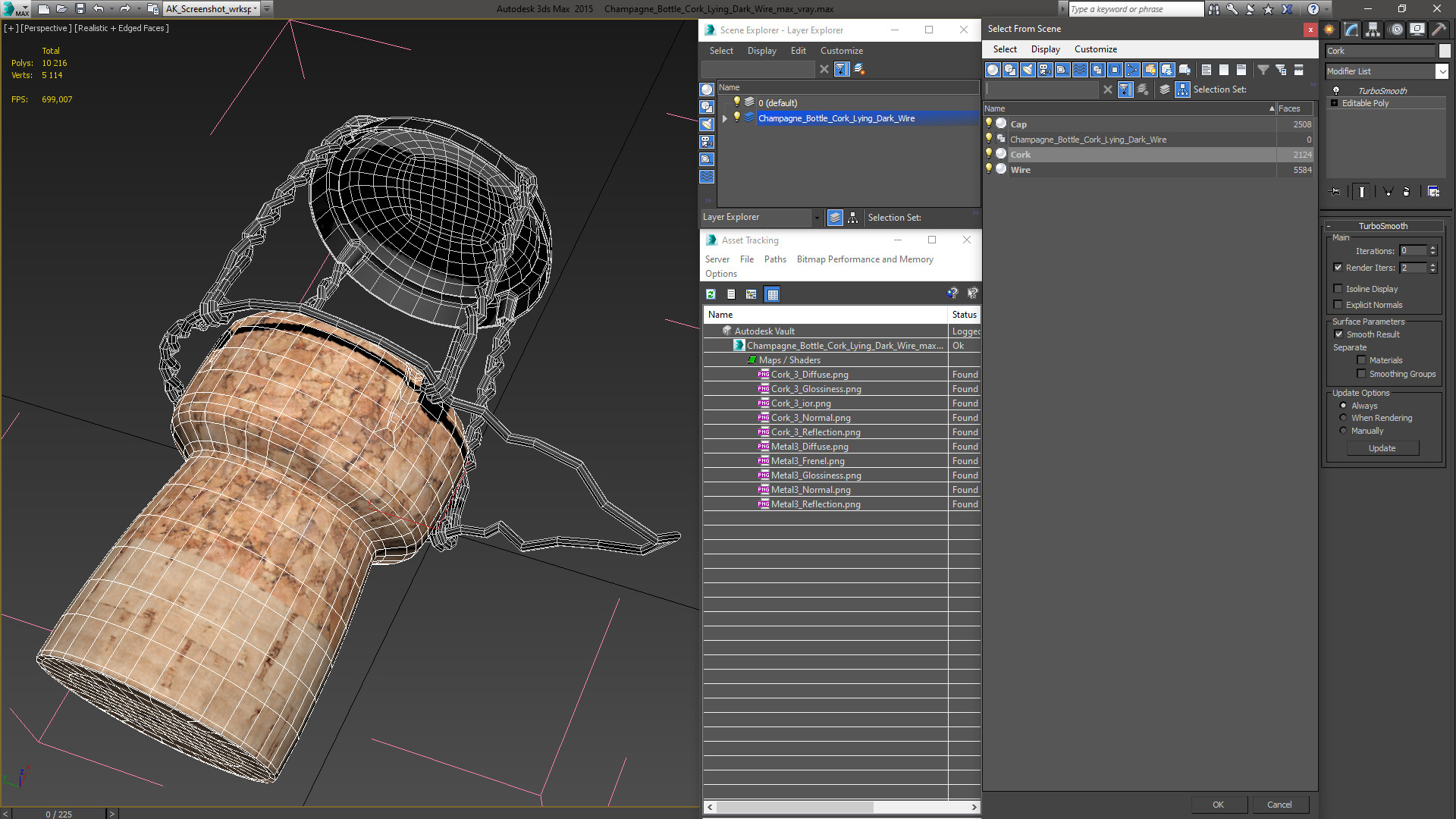1456x819 pixels.
Task: Click Create New Layer icon in Scene Explorer
Action: (859, 69)
